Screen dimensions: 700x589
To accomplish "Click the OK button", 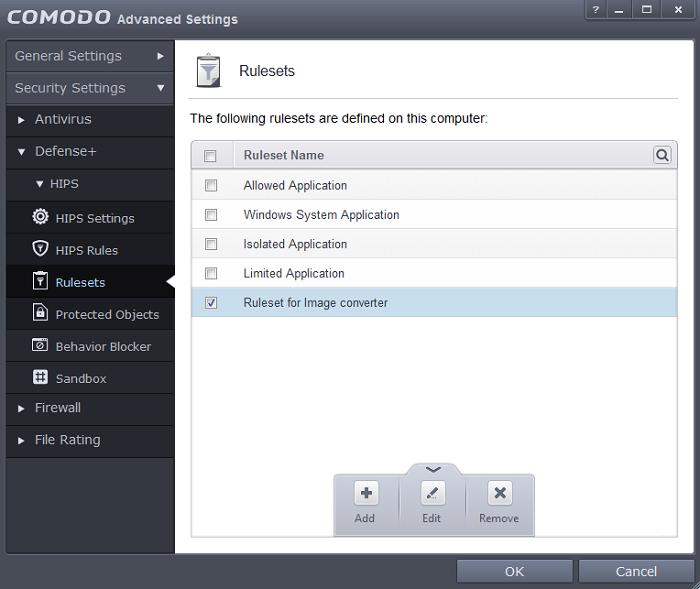I will click(x=514, y=572).
